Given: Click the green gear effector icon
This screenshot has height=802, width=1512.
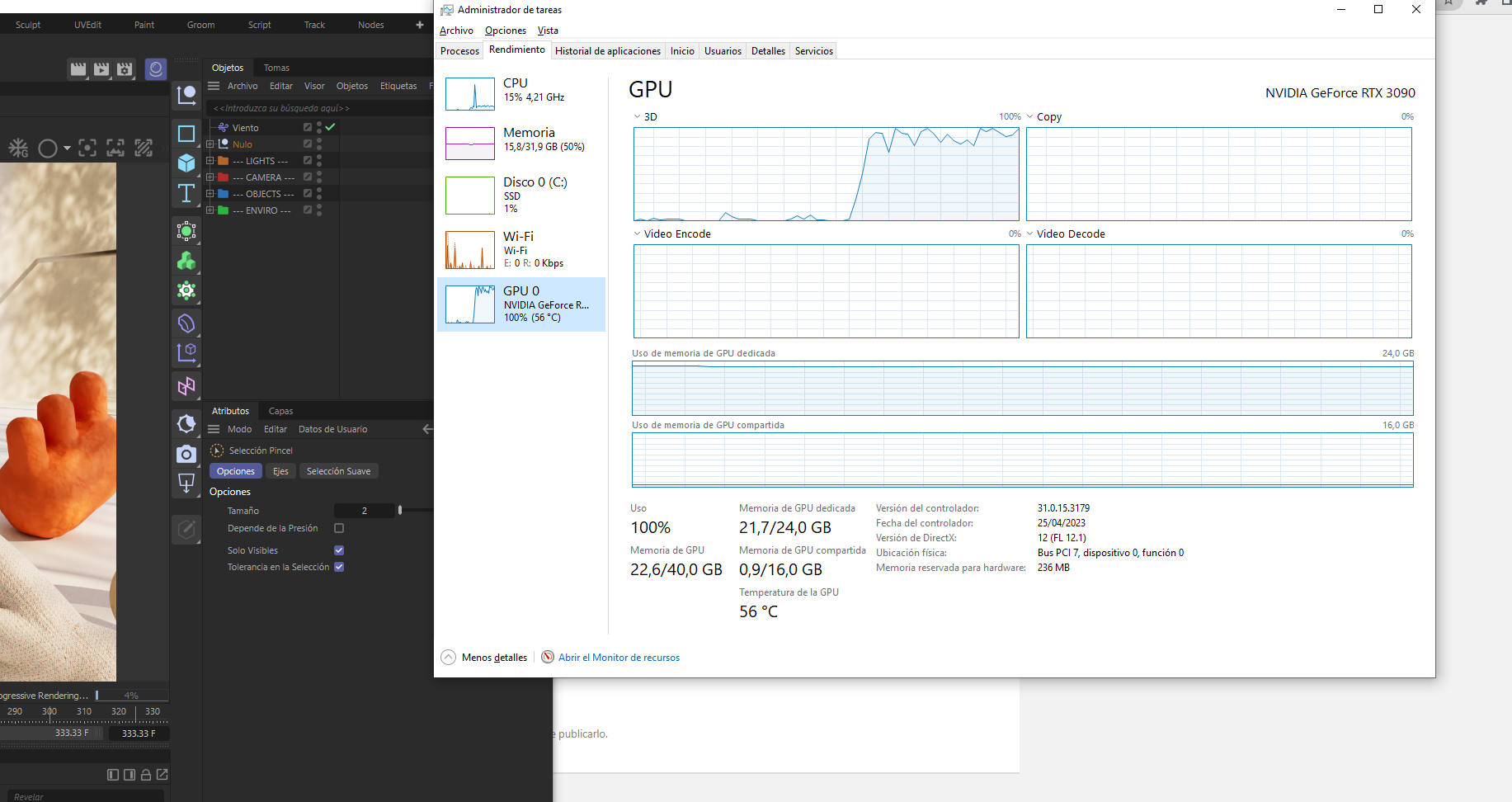Looking at the screenshot, I should [186, 290].
